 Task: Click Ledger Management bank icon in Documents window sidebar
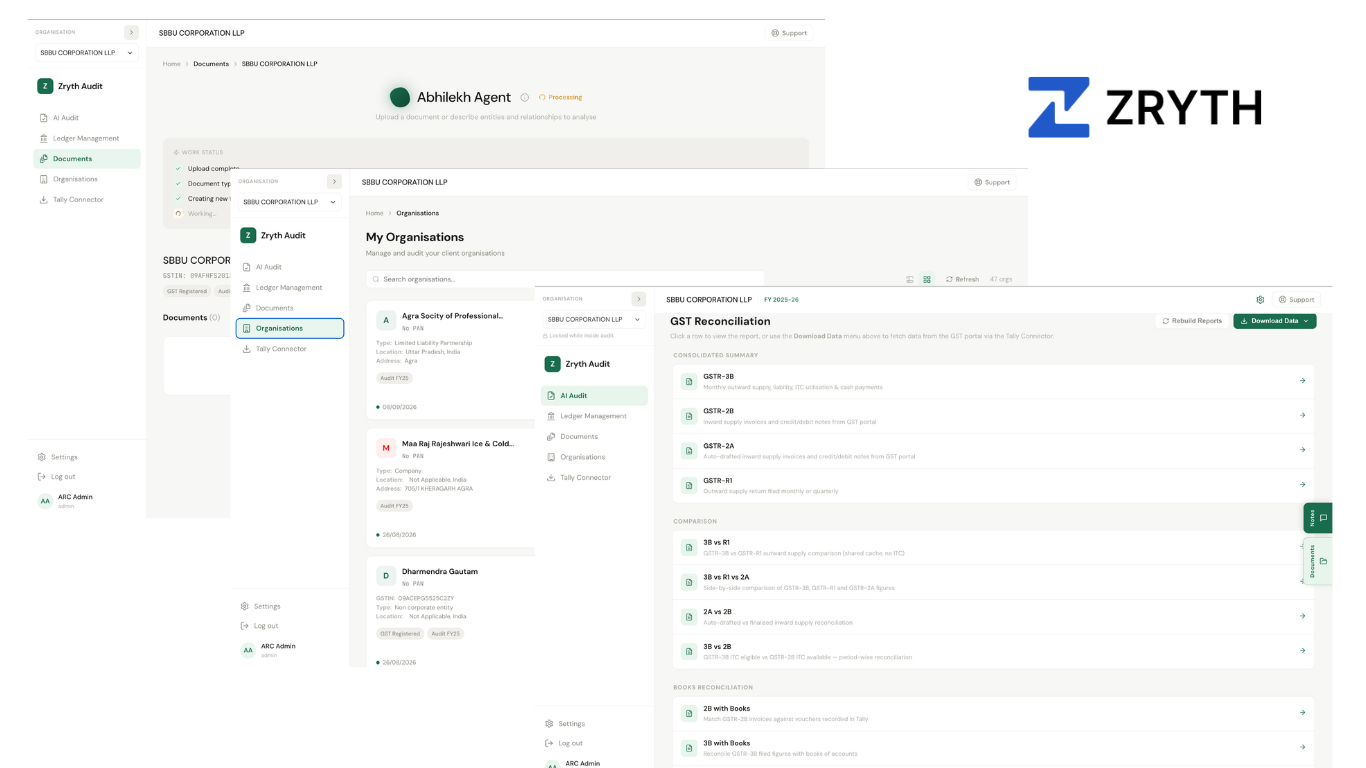tap(43, 138)
